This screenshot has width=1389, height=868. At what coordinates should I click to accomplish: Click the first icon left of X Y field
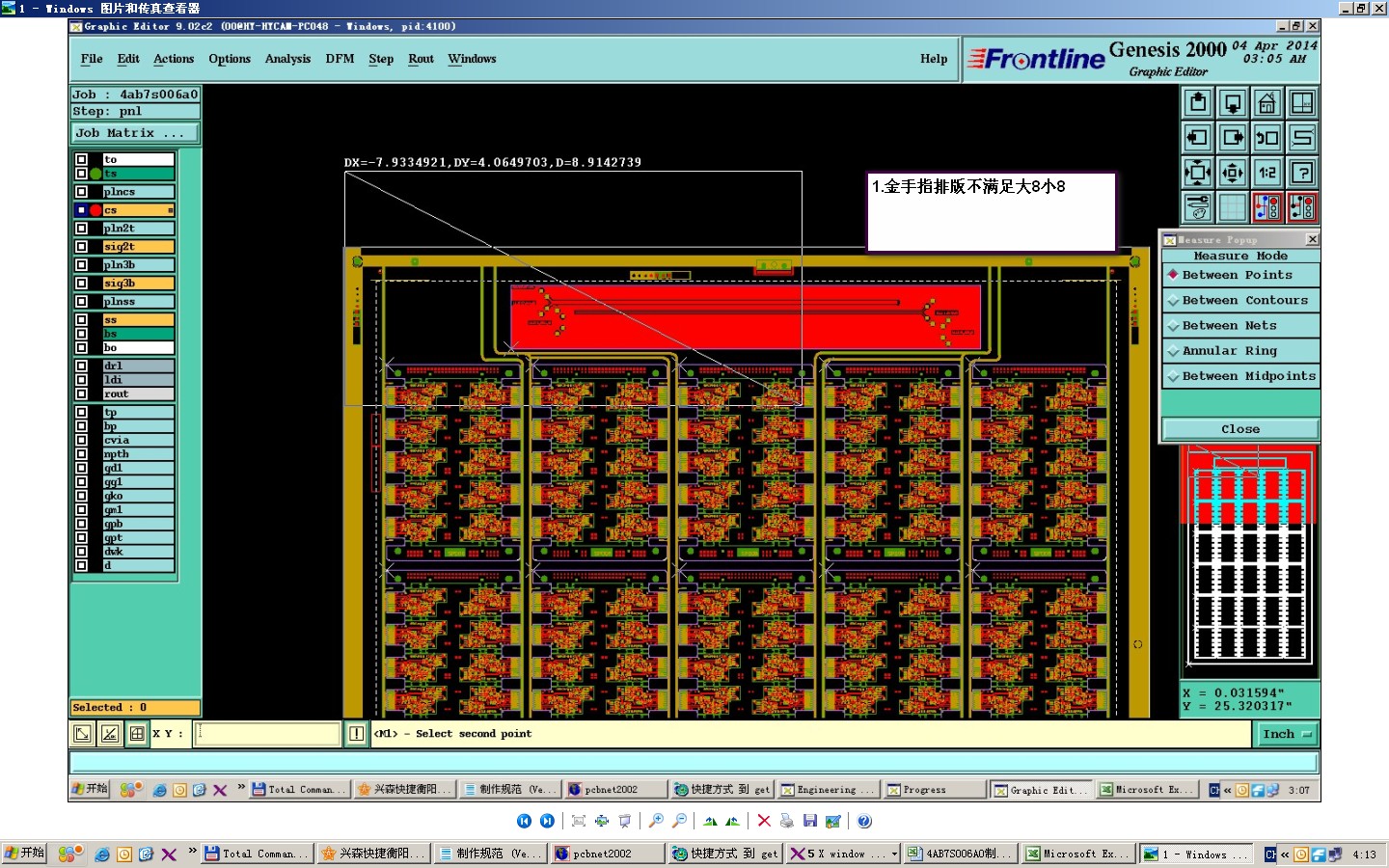point(83,734)
